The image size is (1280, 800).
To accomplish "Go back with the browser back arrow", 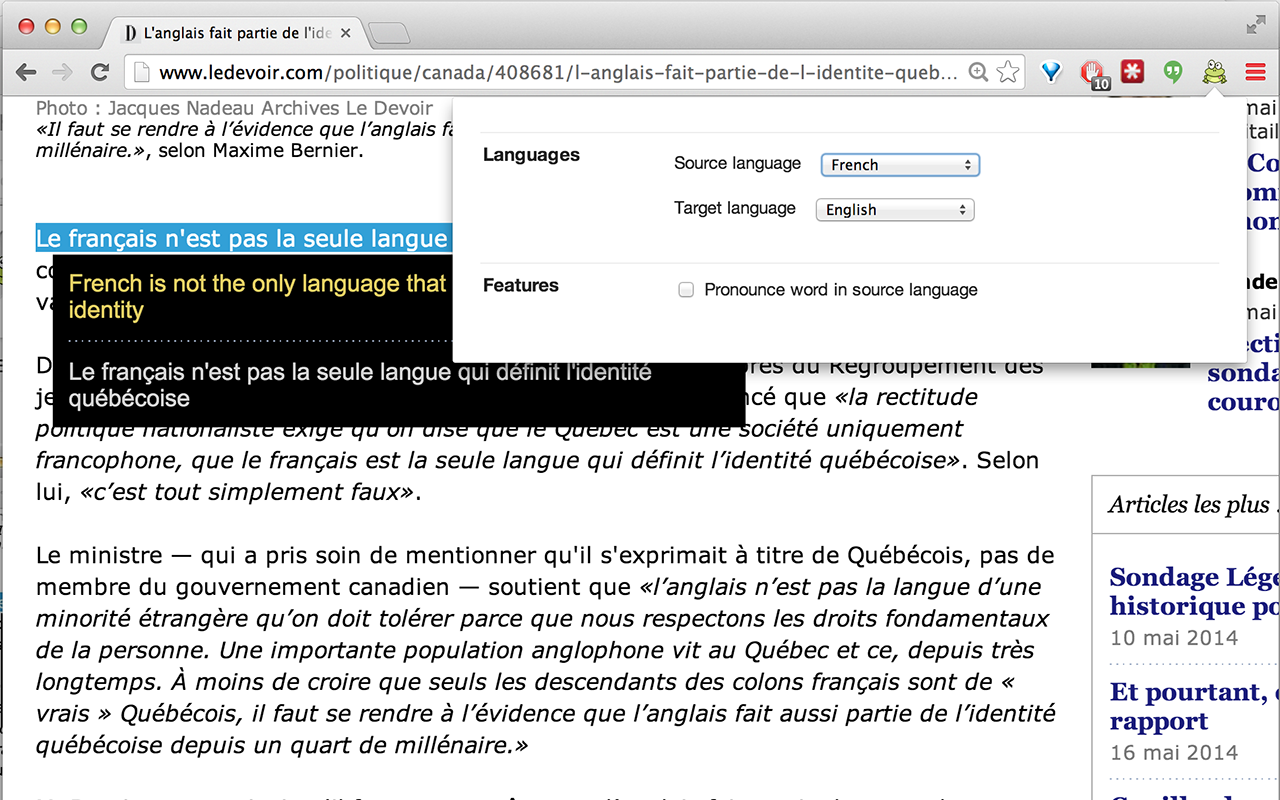I will click(27, 72).
